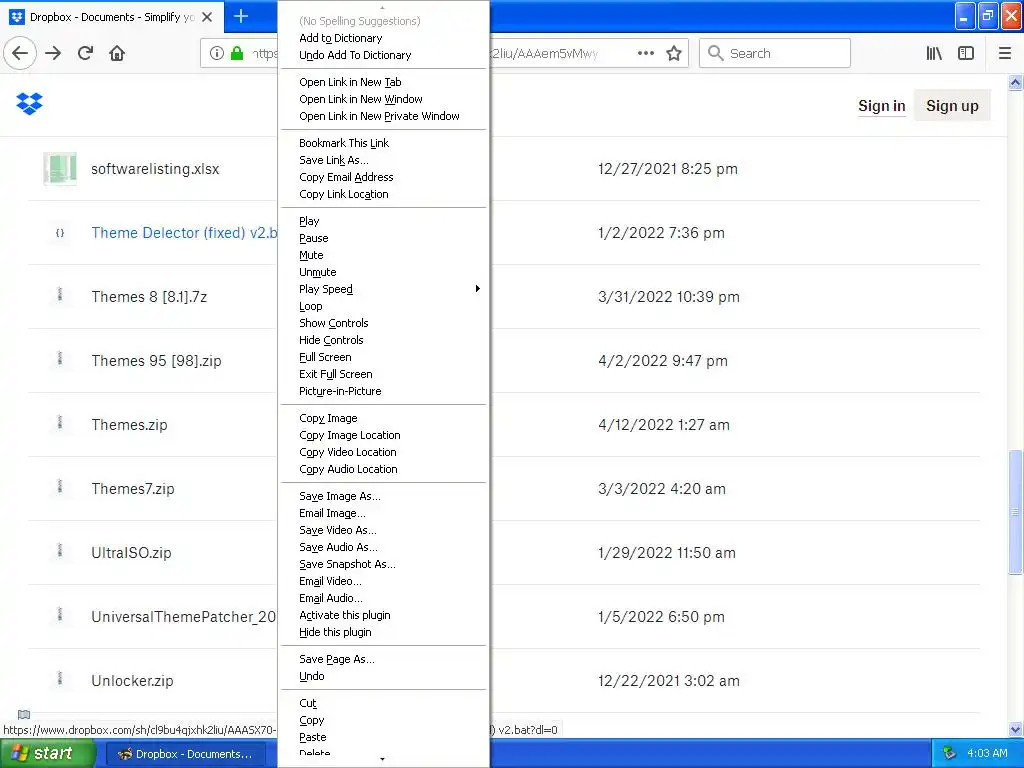Open the Firefox hamburger menu
This screenshot has height=768, width=1024.
[x=1004, y=53]
